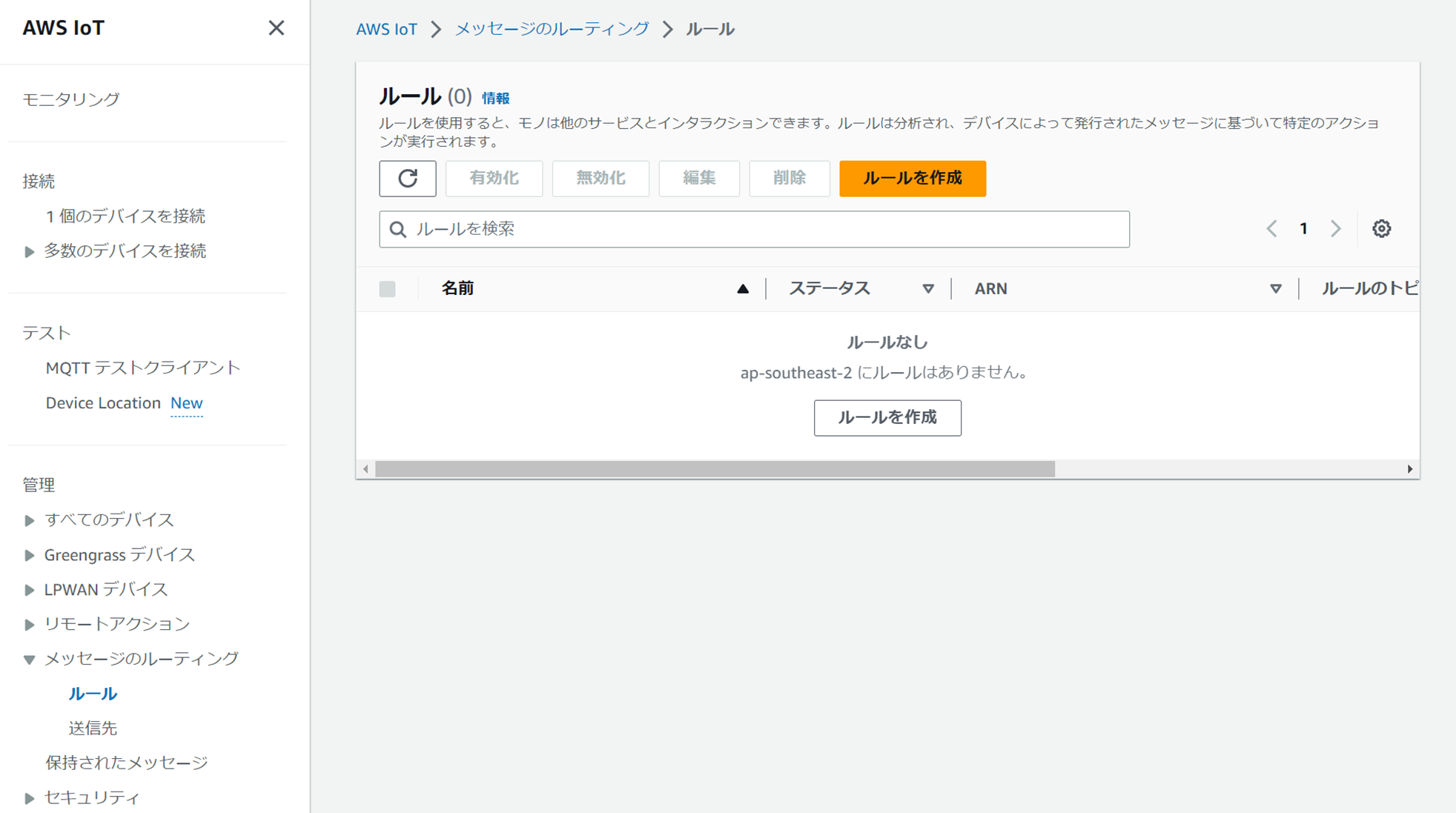Screen dimensions: 1456x813
Task: Click the previous page arrow in pagination
Action: point(1271,228)
